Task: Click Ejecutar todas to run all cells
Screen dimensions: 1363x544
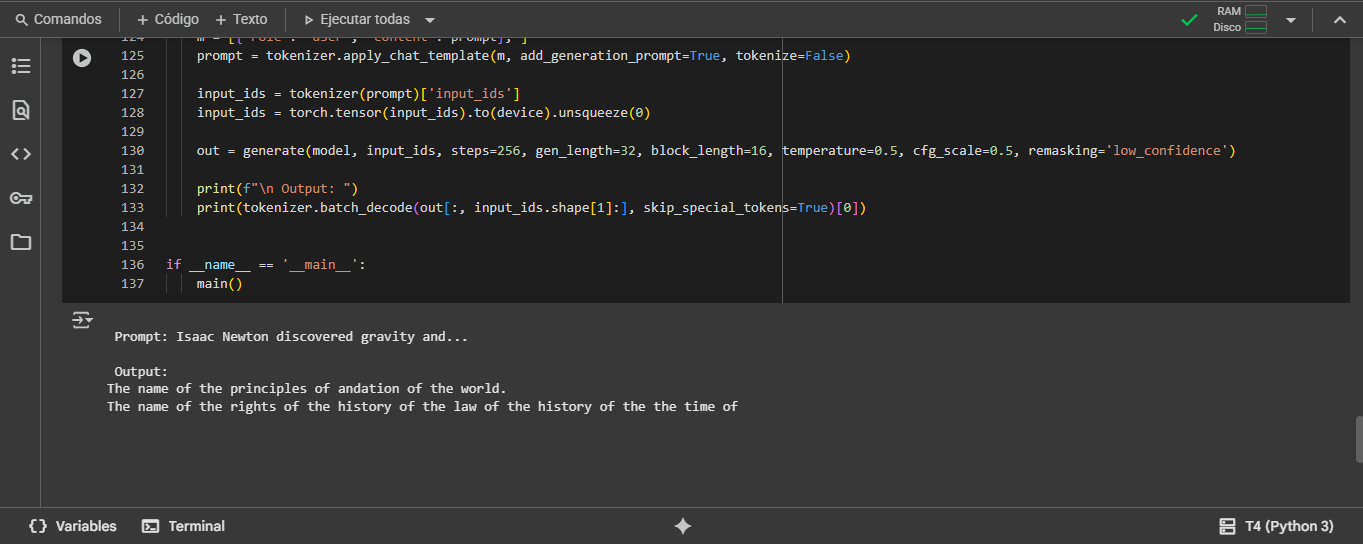Action: click(356, 20)
